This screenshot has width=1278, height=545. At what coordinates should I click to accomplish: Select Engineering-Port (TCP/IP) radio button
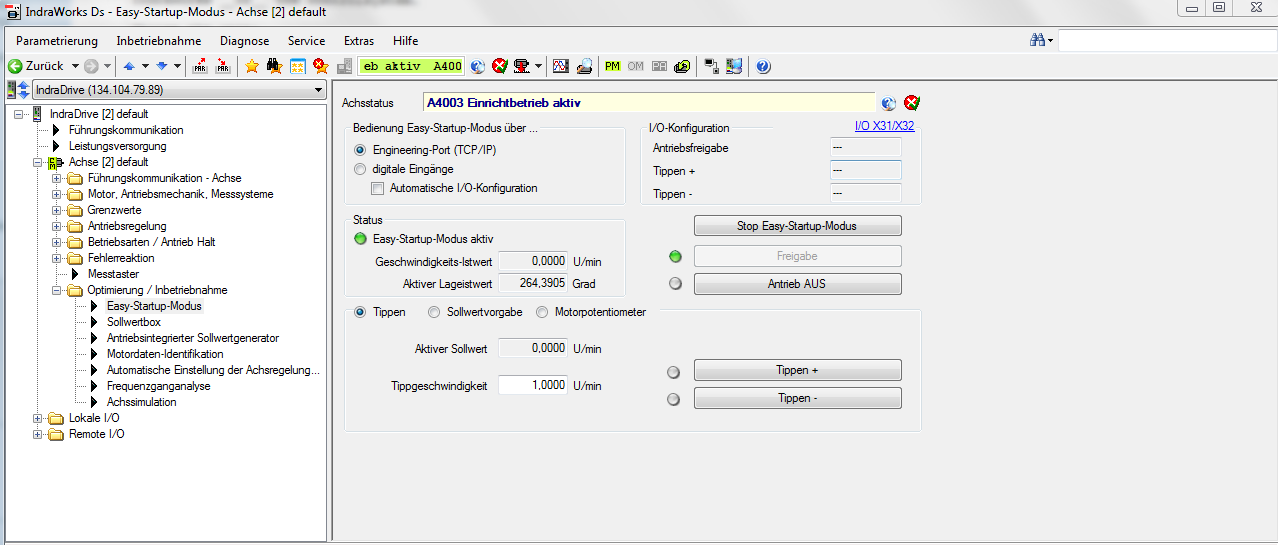[361, 150]
